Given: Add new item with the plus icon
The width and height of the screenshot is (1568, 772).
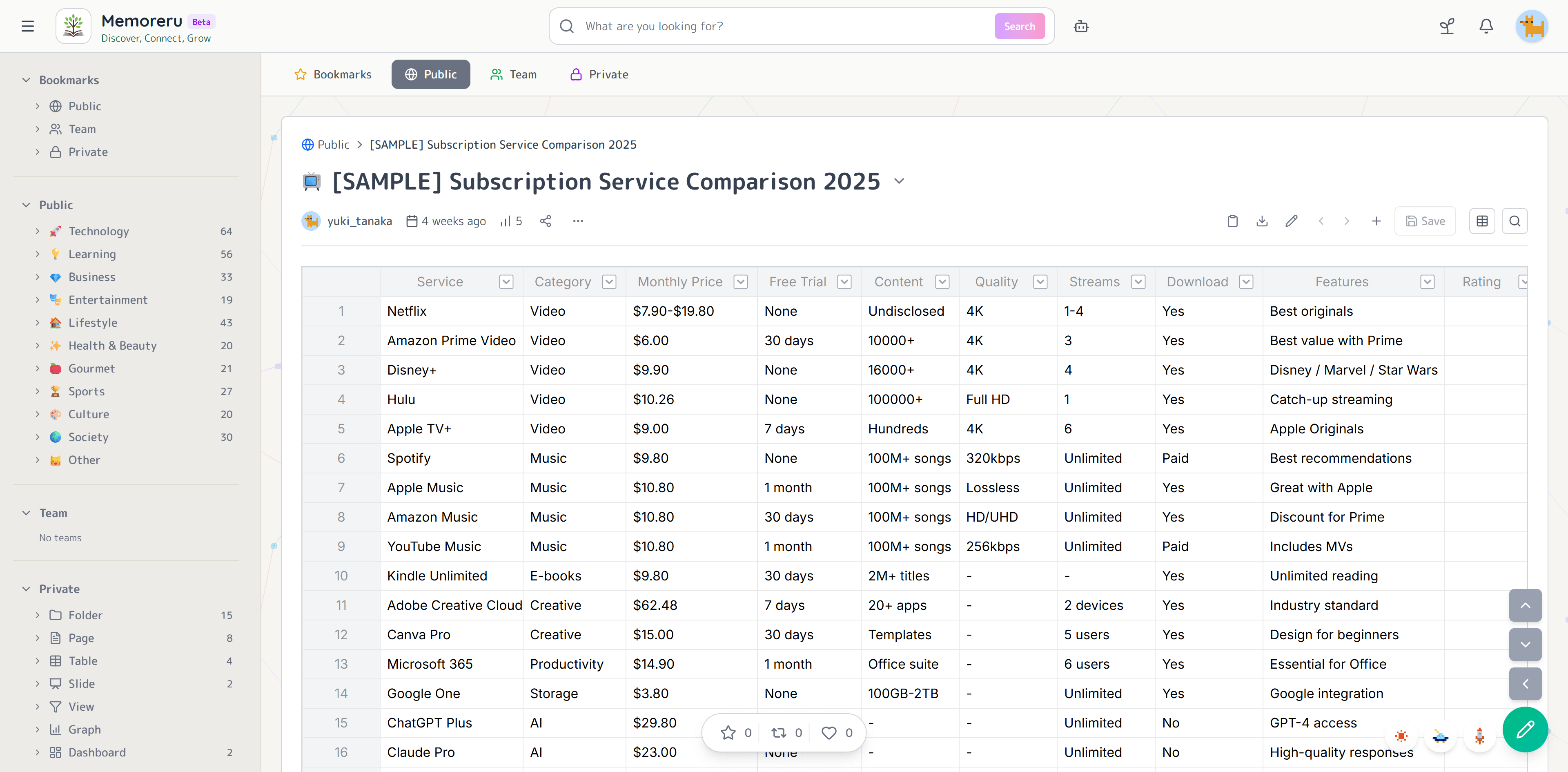Looking at the screenshot, I should tap(1376, 221).
